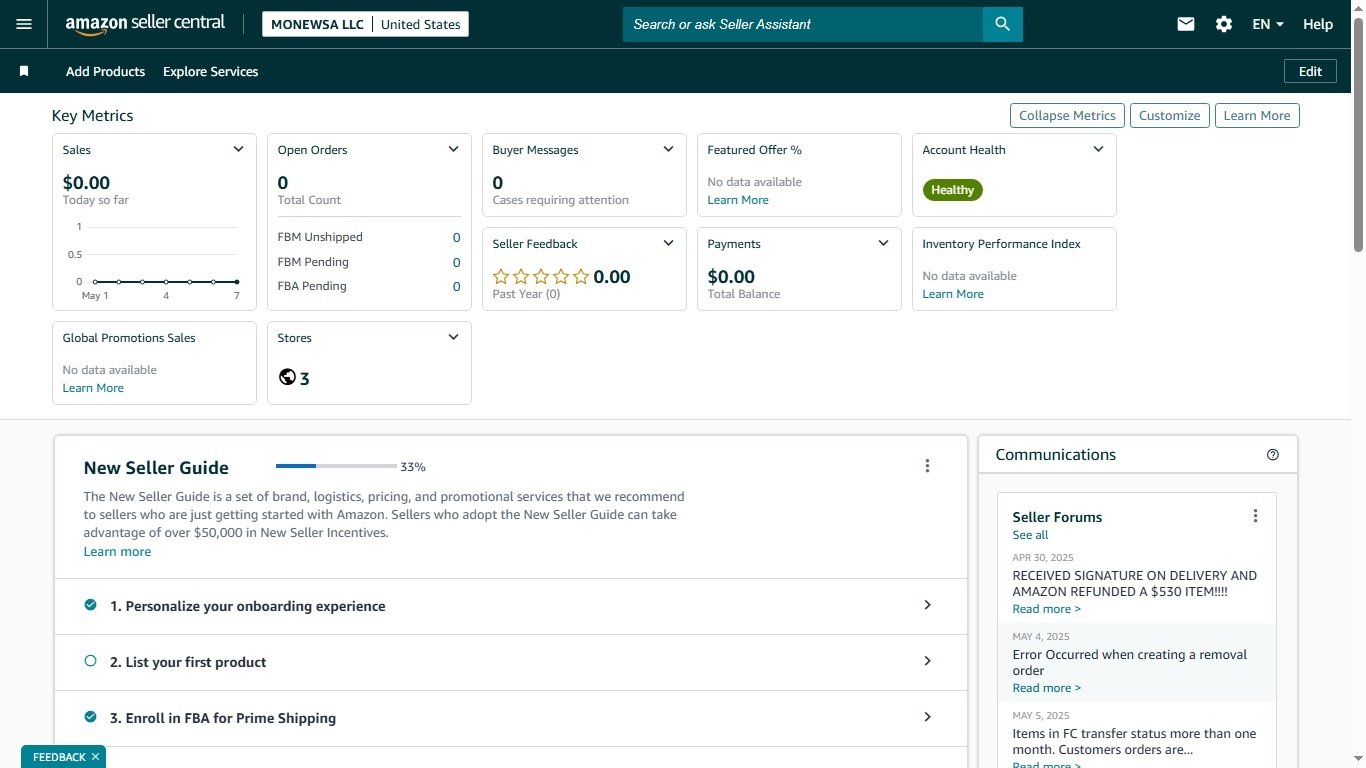This screenshot has height=768, width=1366.
Task: Click See all under Seller Forums
Action: point(1030,535)
